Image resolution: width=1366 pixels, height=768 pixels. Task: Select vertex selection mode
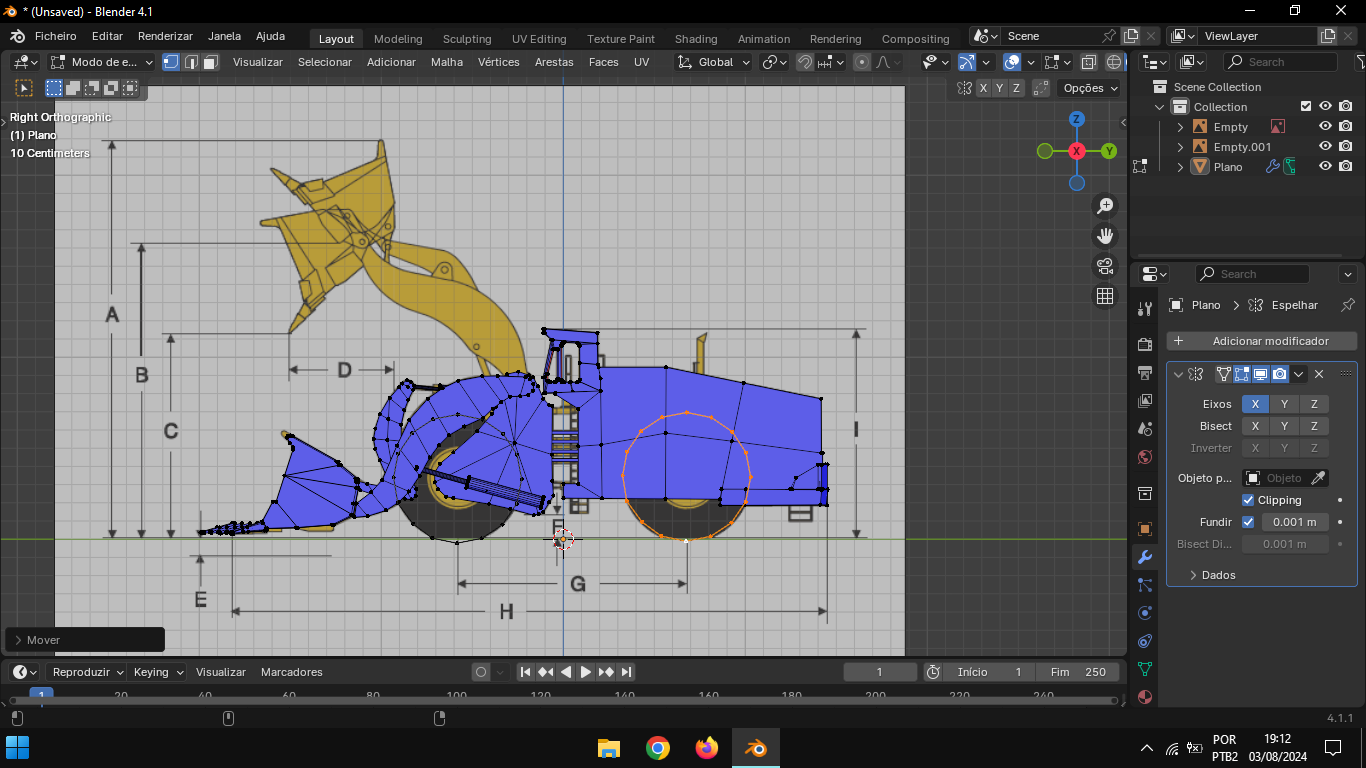coord(171,62)
